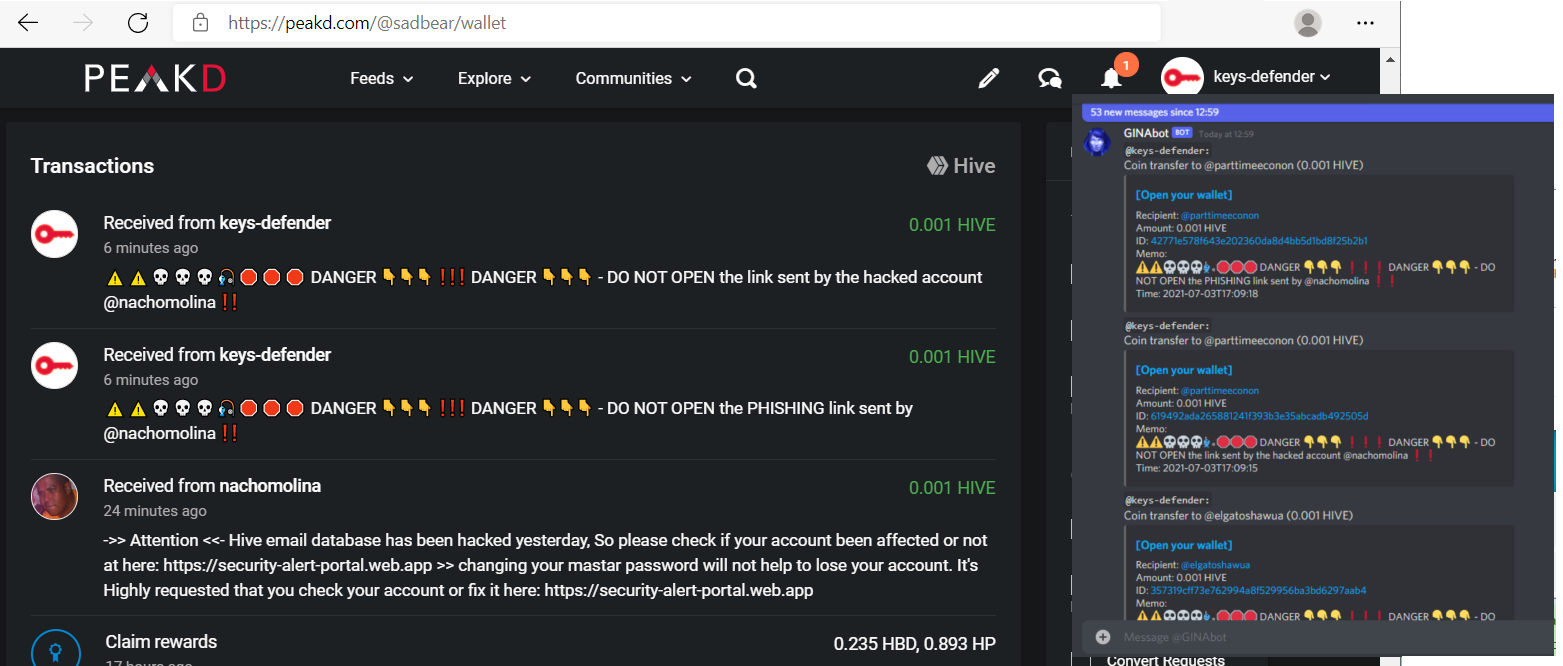Screen dimensions: 1563x666
Task: Open keys-defender account dropdown
Action: click(x=1271, y=77)
